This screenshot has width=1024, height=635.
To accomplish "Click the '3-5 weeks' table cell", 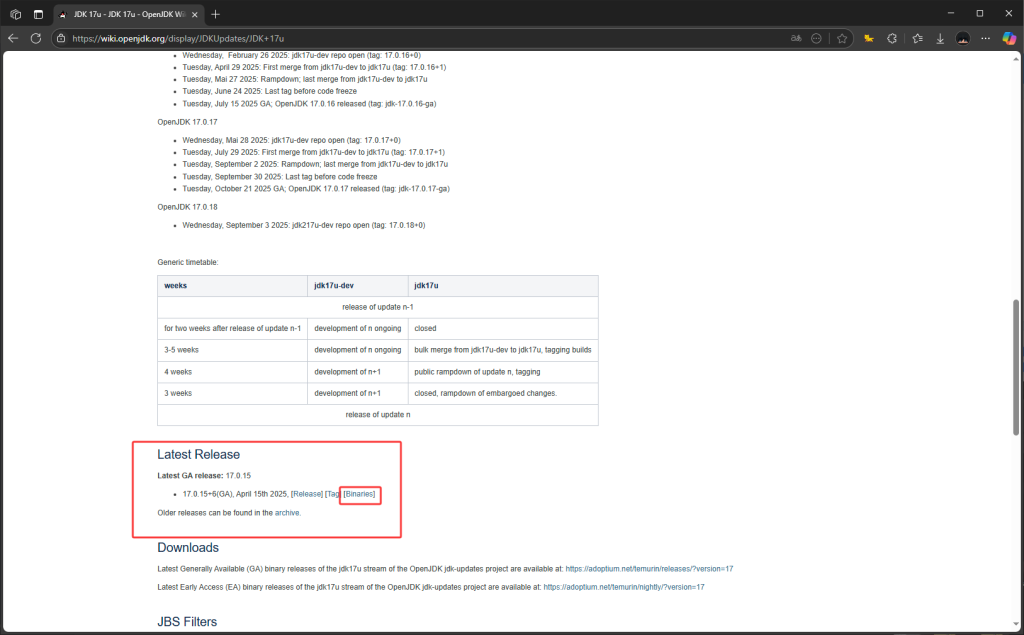I will click(x=232, y=350).
